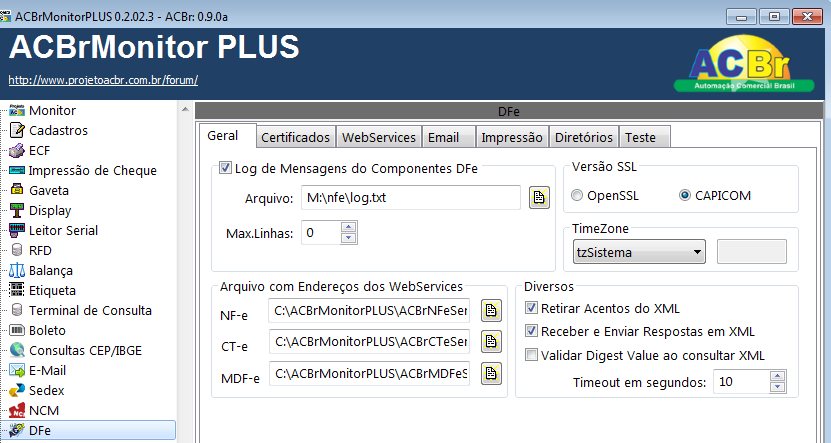Browse for MDF-e WebServices file

pos(491,374)
